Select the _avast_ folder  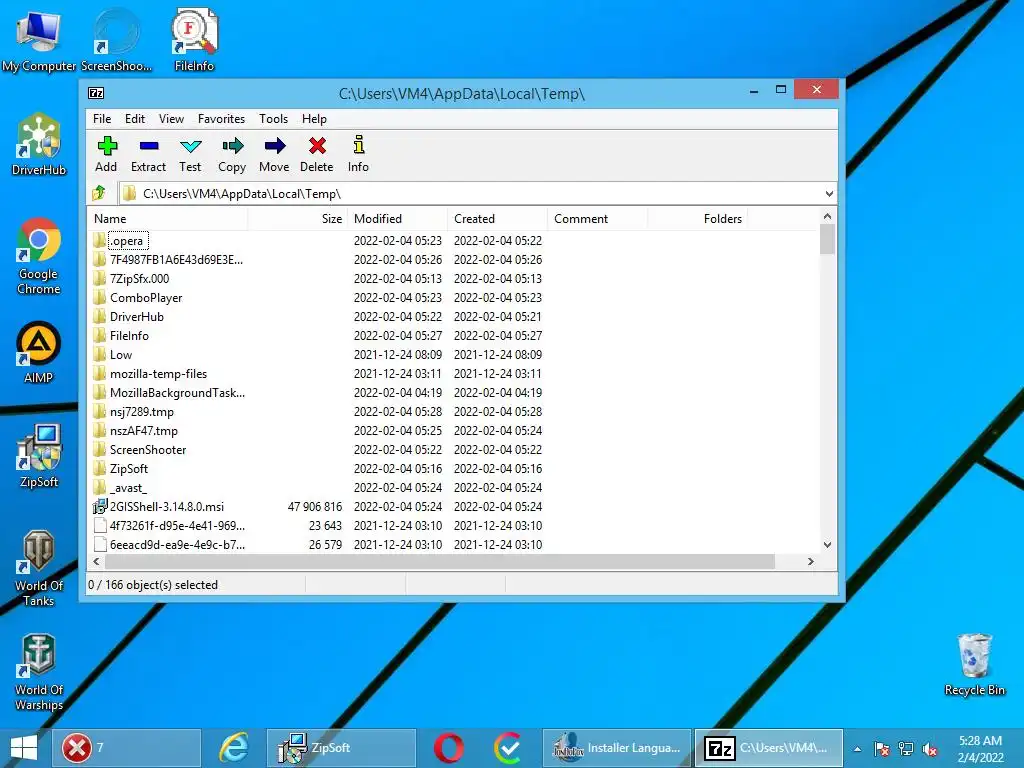pos(128,488)
